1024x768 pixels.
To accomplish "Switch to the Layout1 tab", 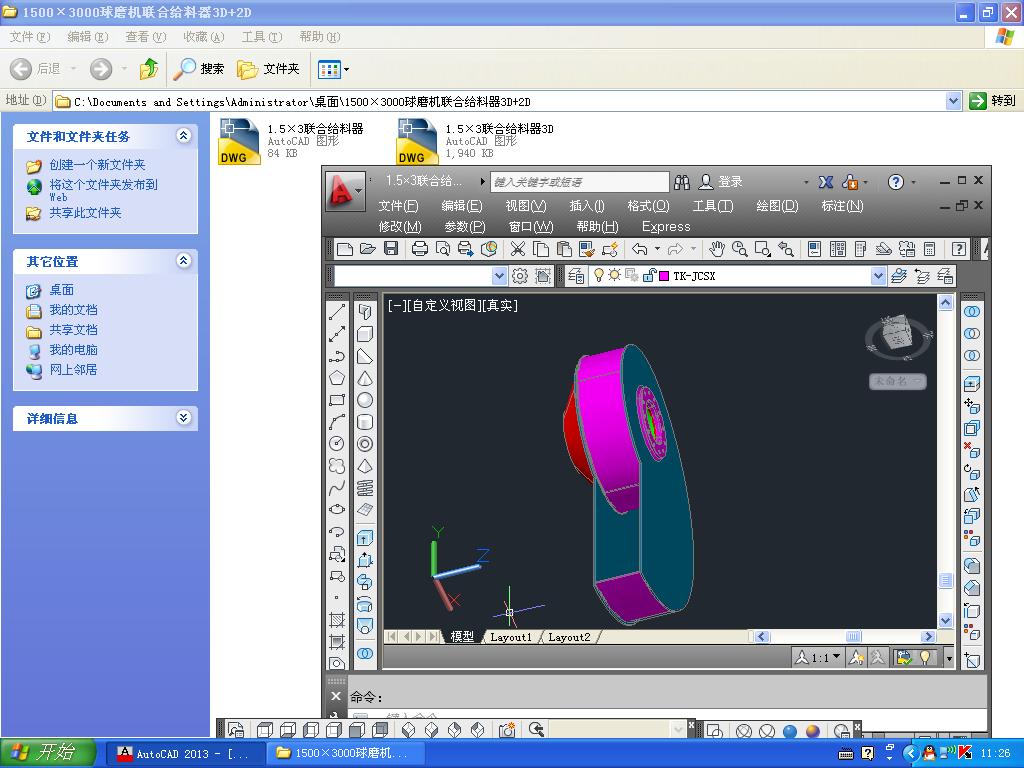I will point(510,637).
